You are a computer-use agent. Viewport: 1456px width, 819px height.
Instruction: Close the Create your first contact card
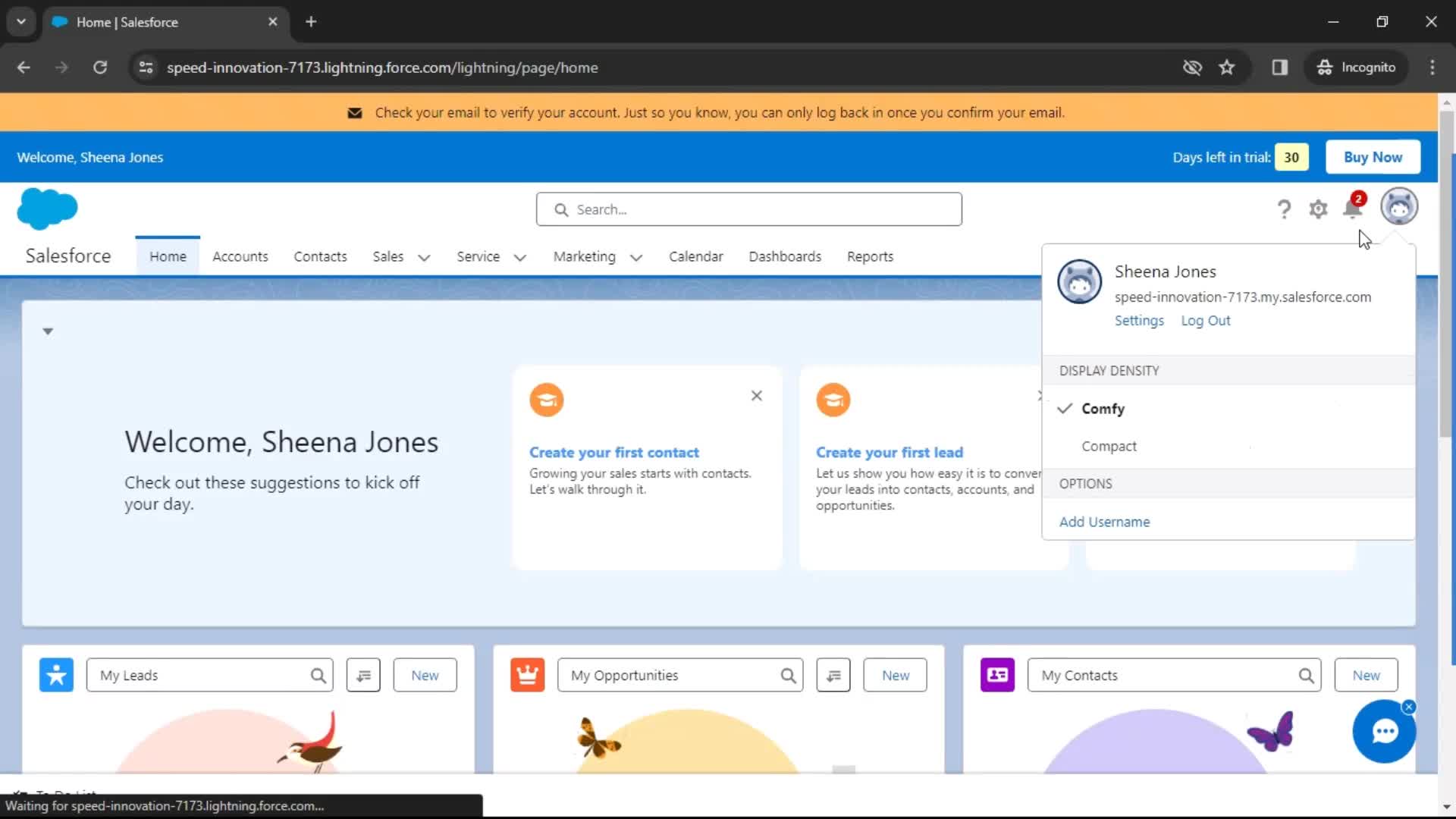point(756,396)
